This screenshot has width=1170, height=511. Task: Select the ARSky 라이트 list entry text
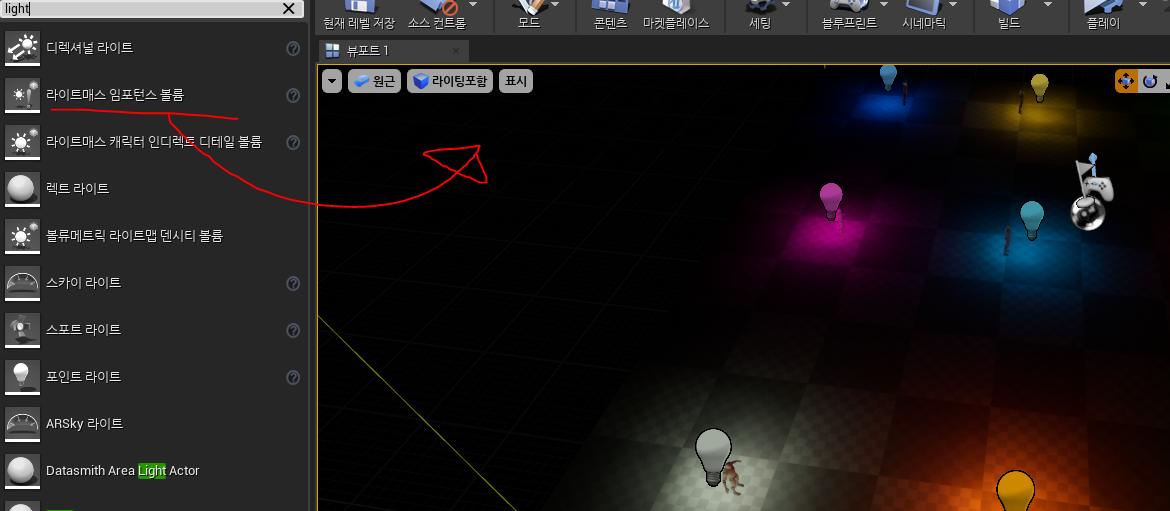point(84,424)
